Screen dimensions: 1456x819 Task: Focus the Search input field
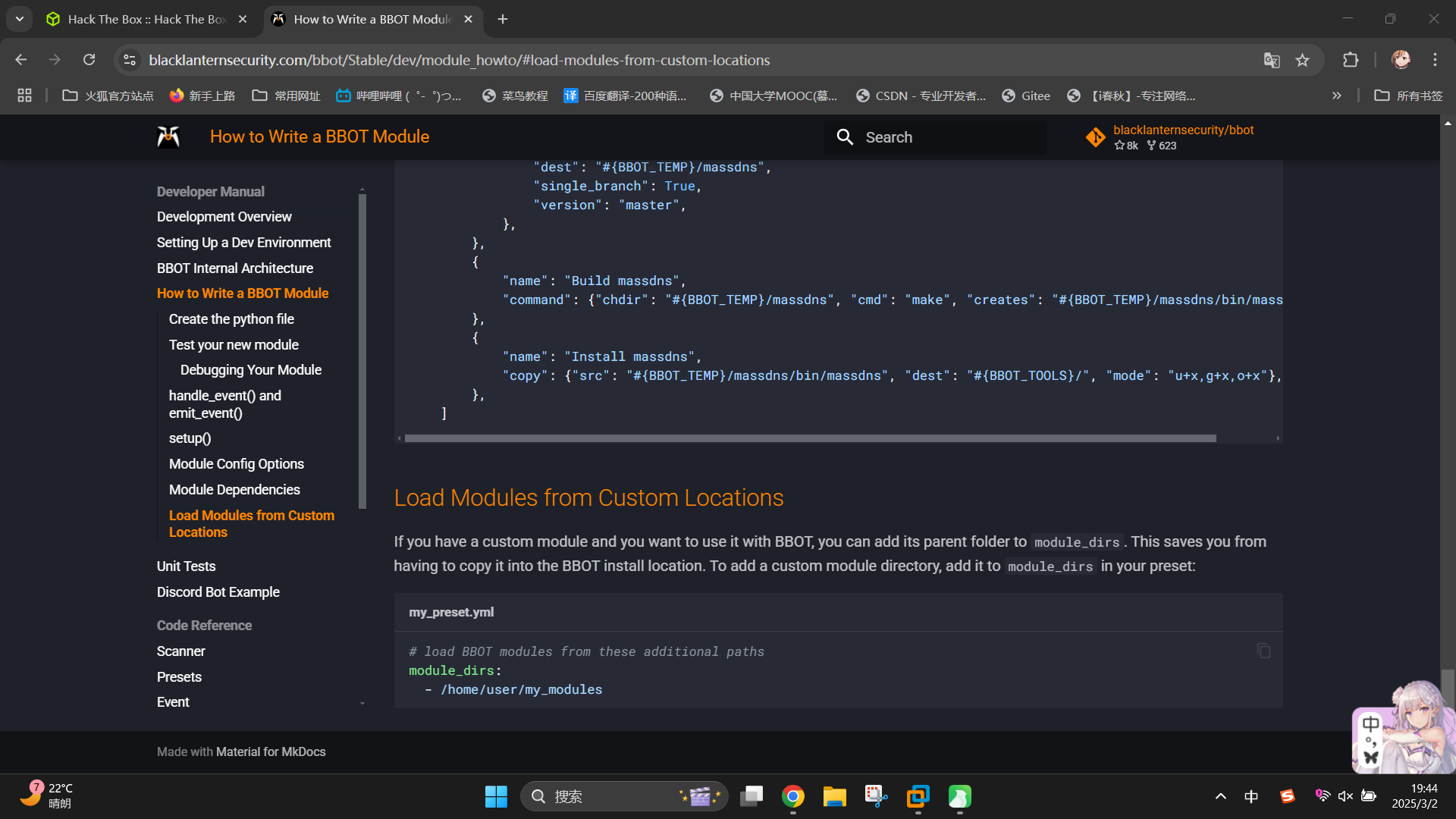tap(935, 137)
